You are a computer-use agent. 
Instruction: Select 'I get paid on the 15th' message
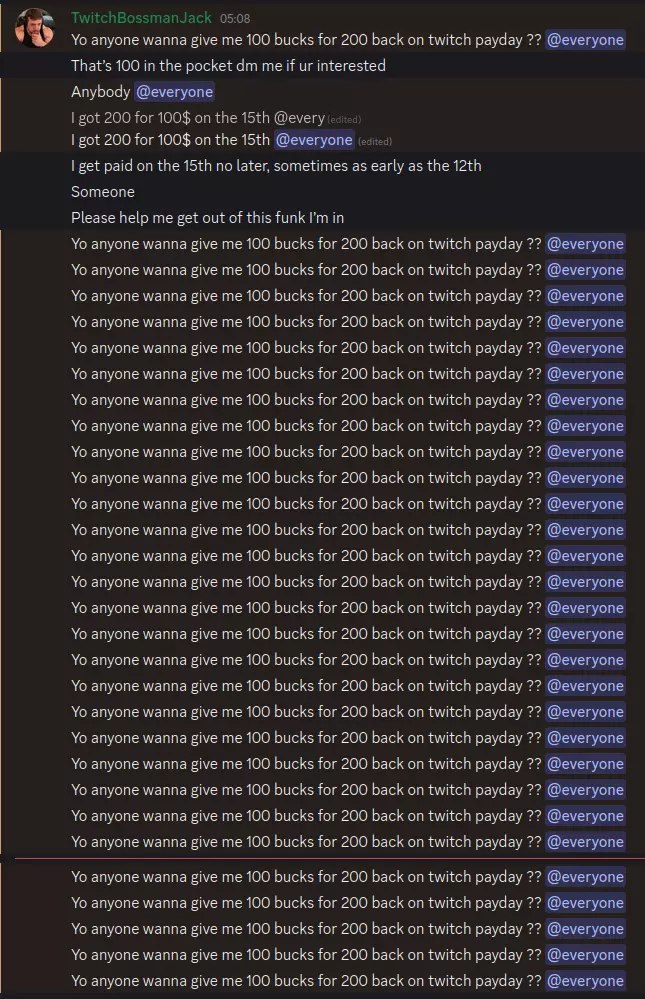(276, 166)
